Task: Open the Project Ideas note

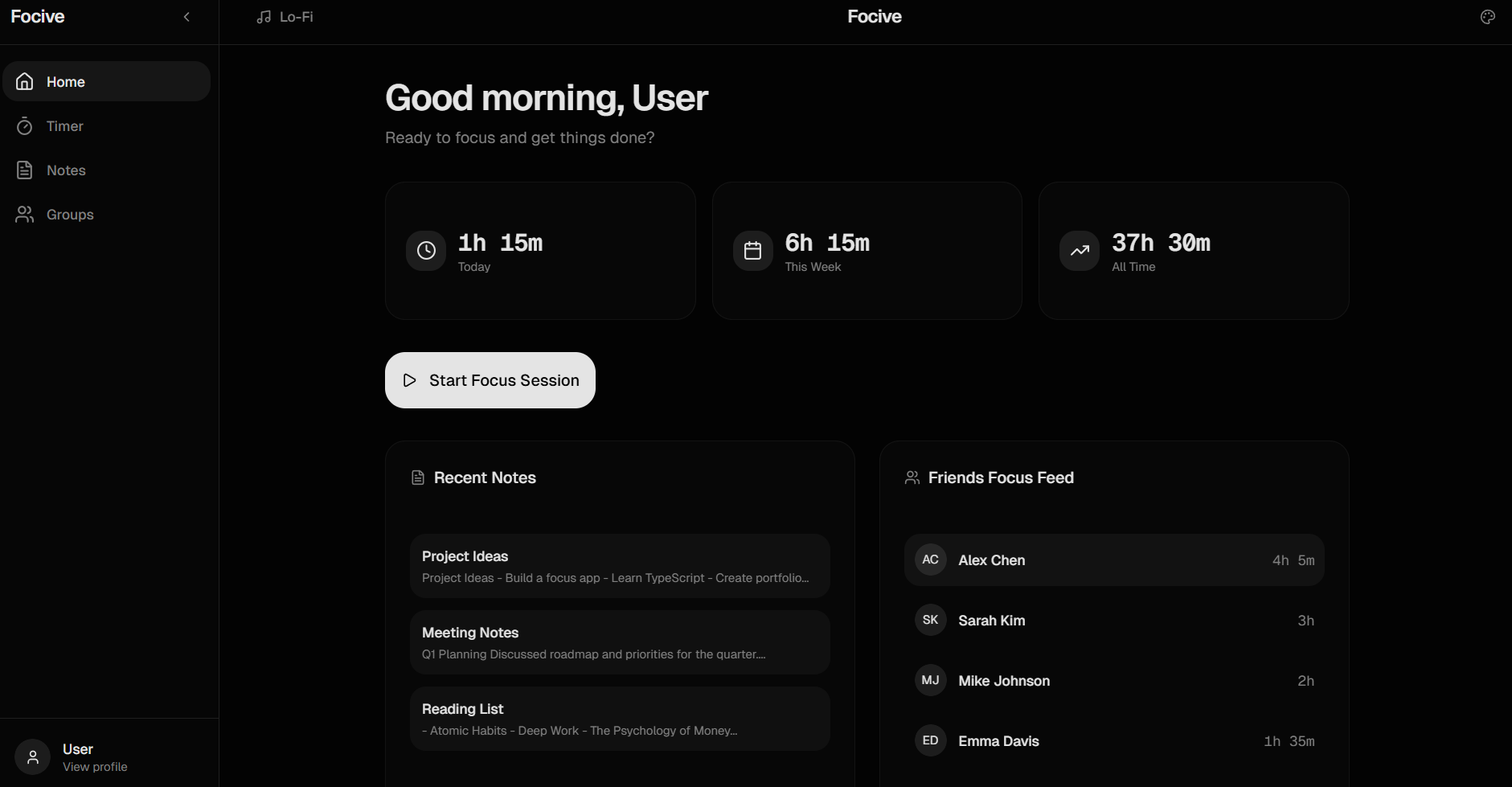Action: (619, 565)
